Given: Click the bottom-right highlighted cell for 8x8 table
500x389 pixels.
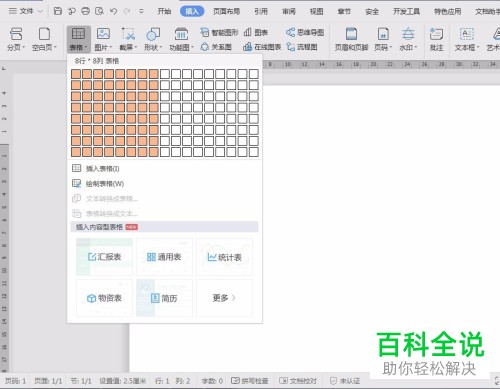Looking at the screenshot, I should 154,152.
